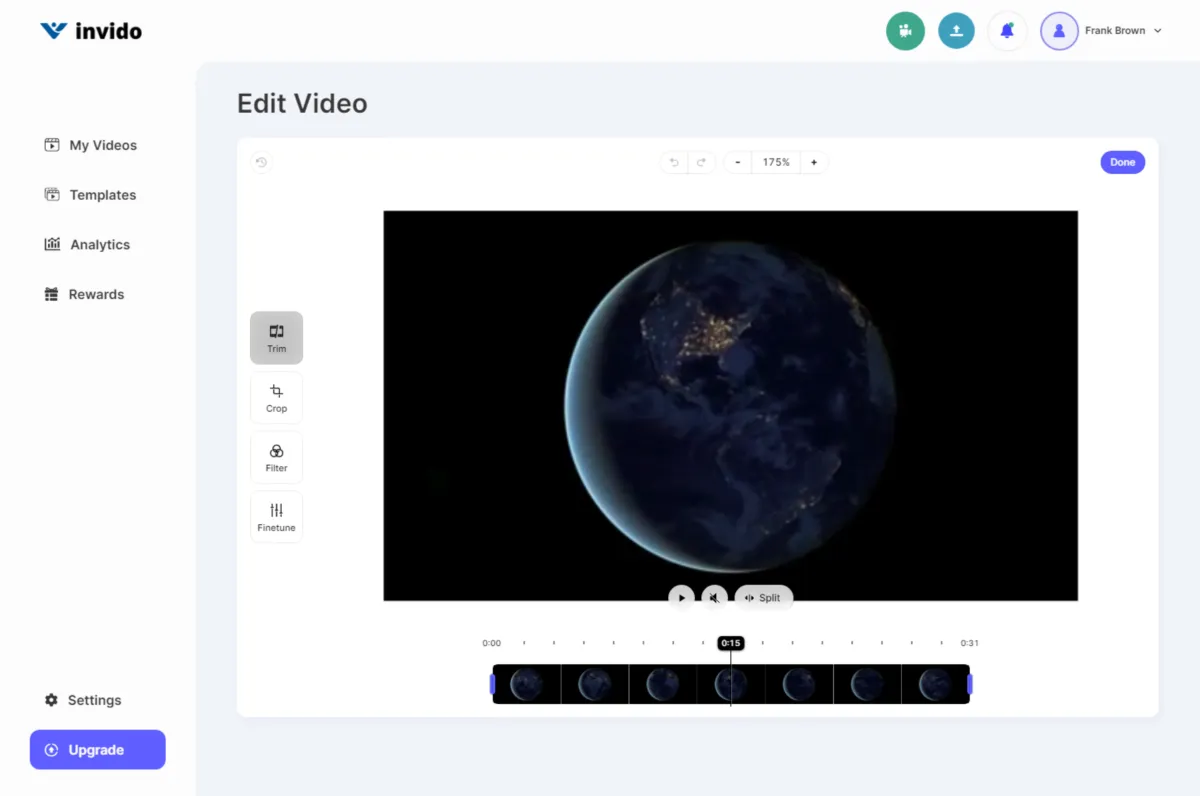This screenshot has height=796, width=1200.
Task: Click the Earth video preview
Action: click(730, 405)
